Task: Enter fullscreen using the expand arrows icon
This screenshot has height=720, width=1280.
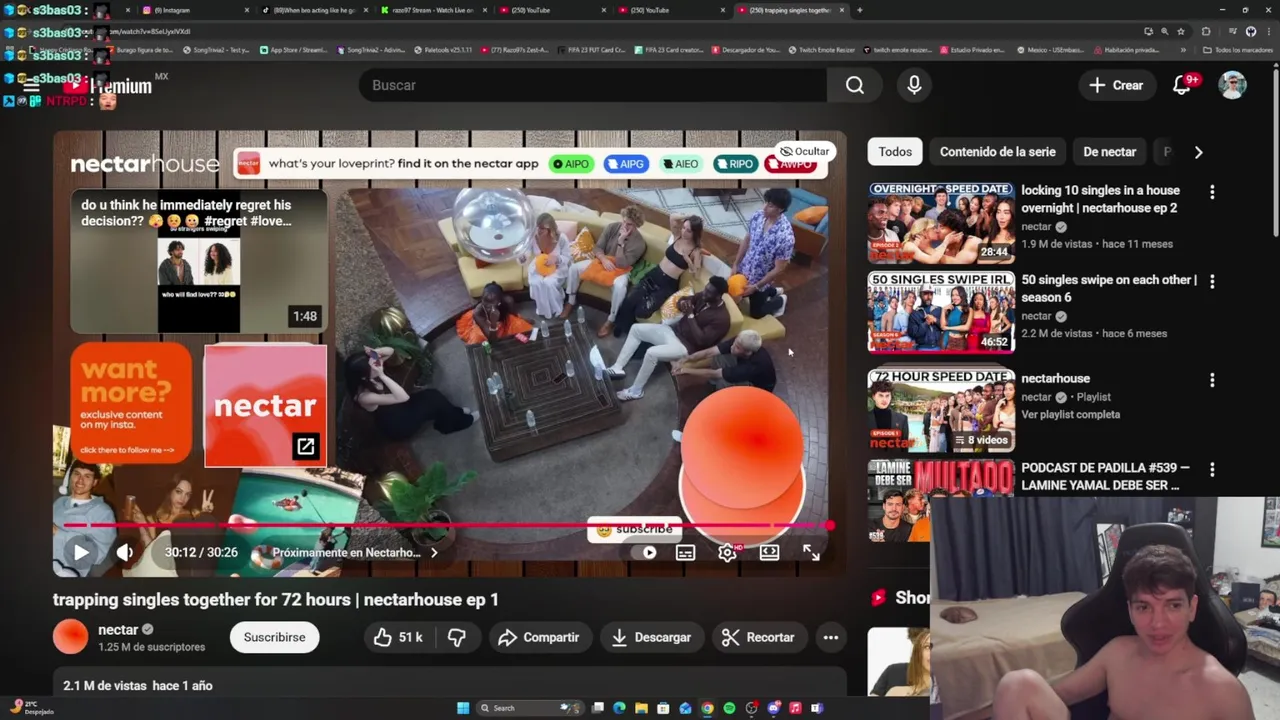Action: click(811, 552)
